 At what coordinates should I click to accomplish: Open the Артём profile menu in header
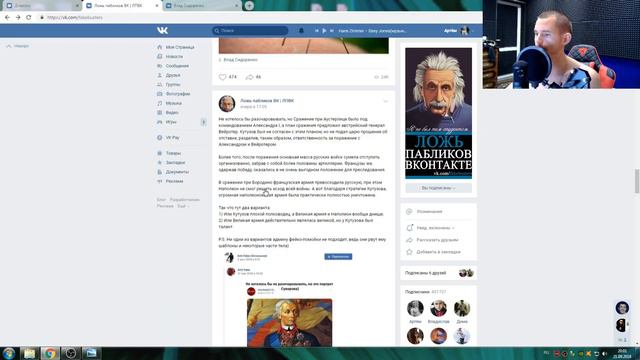coord(459,31)
